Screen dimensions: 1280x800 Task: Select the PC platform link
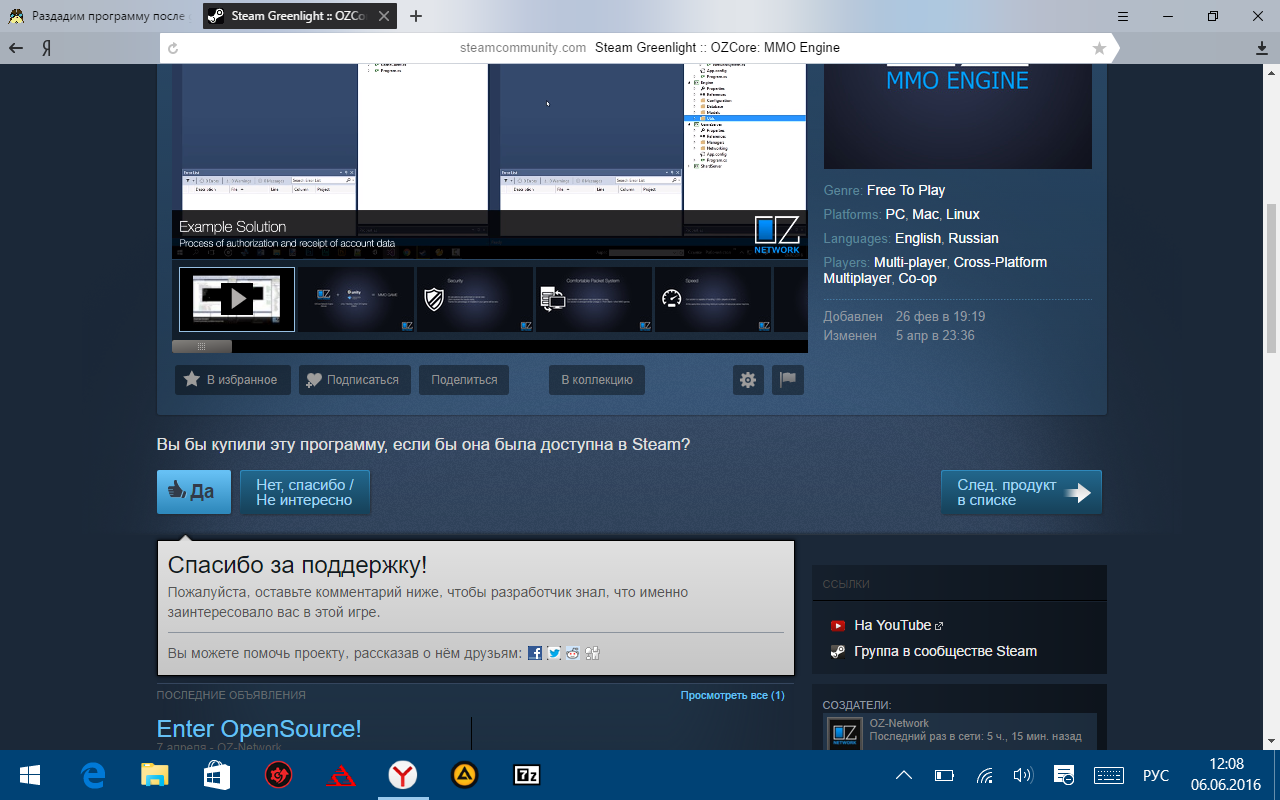[x=895, y=214]
